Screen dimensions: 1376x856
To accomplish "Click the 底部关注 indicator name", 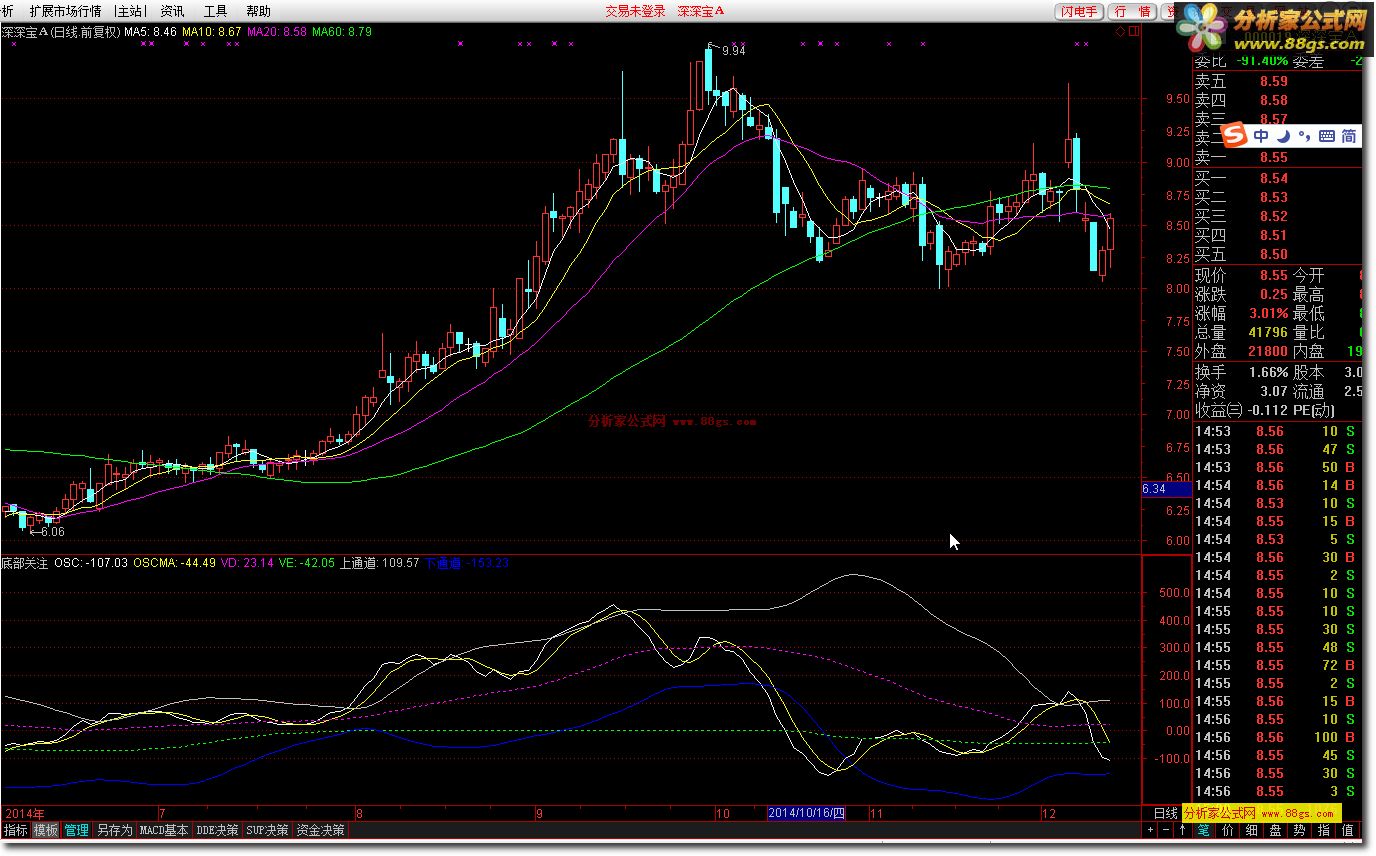I will pyautogui.click(x=25, y=563).
